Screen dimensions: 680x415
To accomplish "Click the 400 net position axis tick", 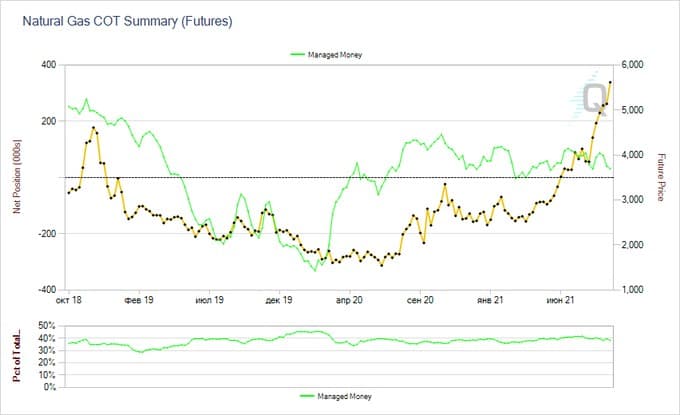I will point(49,65).
